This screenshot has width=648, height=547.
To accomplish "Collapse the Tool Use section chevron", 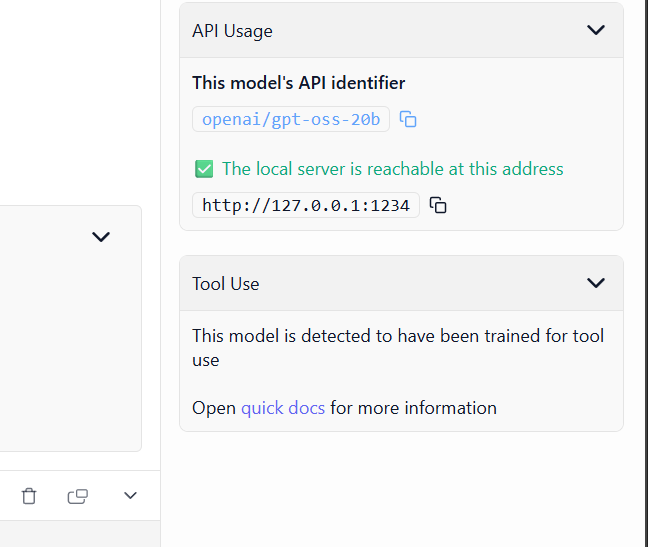I will point(596,283).
